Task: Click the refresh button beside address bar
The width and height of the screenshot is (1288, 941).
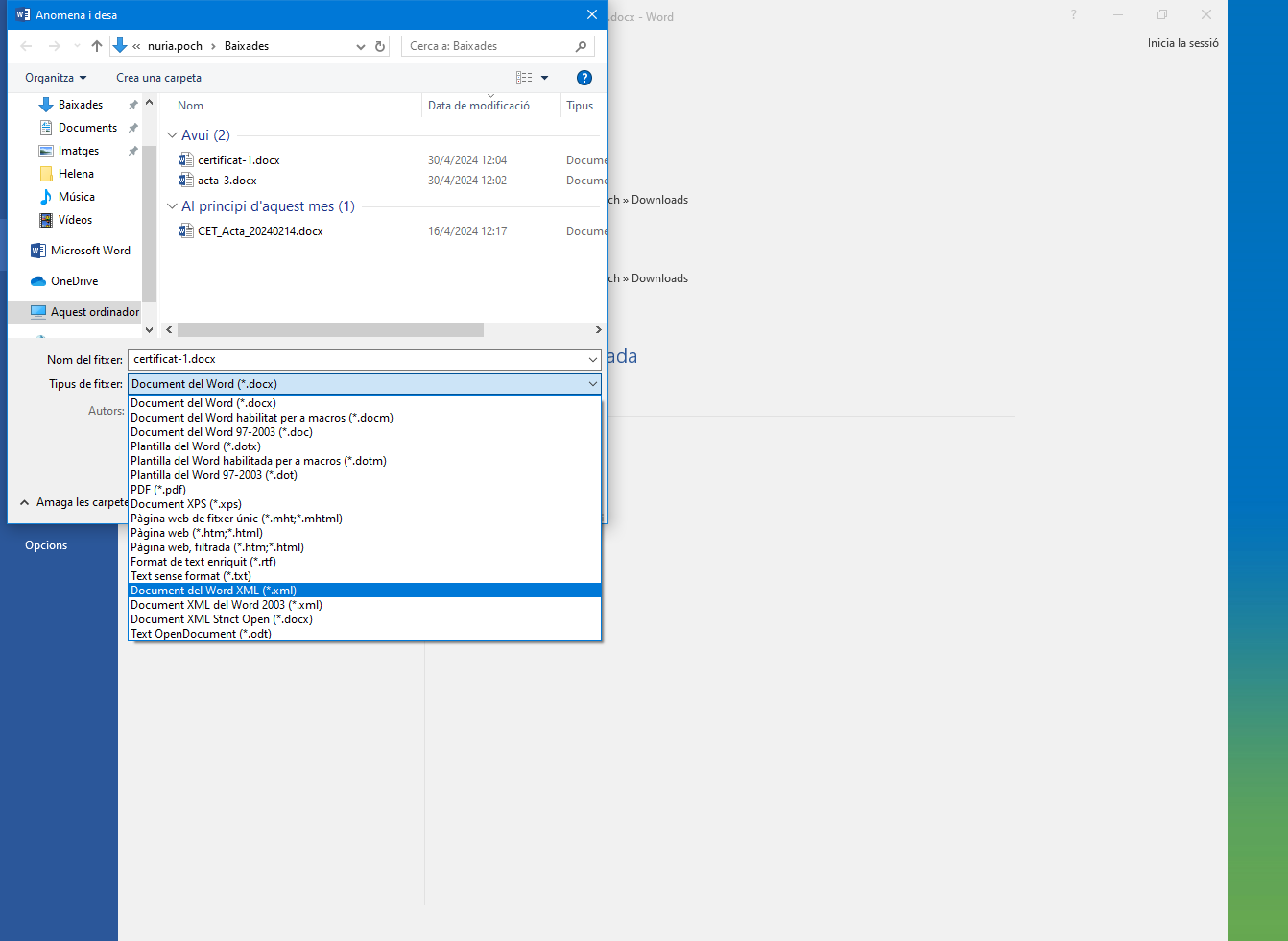Action: click(380, 46)
